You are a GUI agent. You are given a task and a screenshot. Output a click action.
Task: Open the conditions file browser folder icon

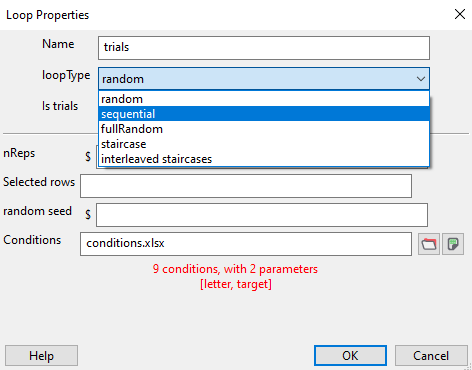[429, 244]
